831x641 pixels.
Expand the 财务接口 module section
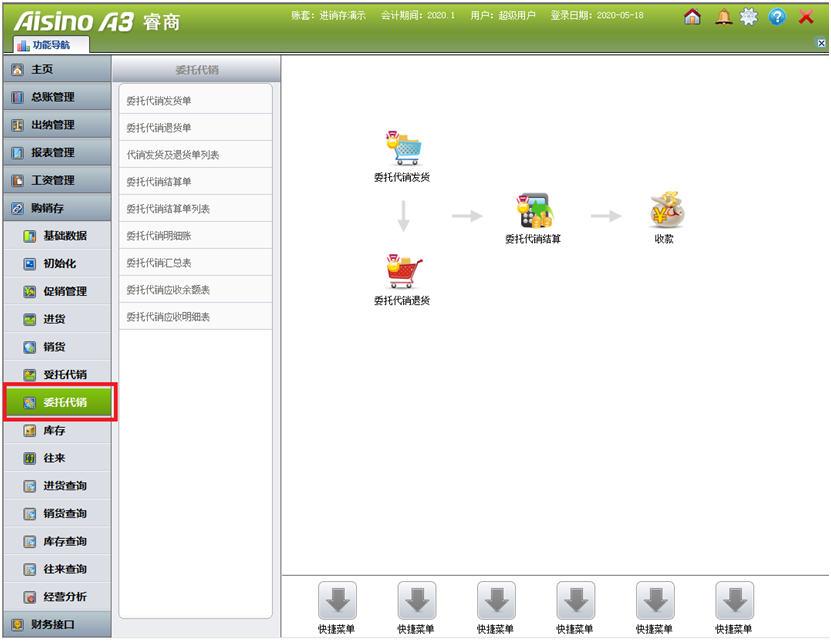(56, 625)
